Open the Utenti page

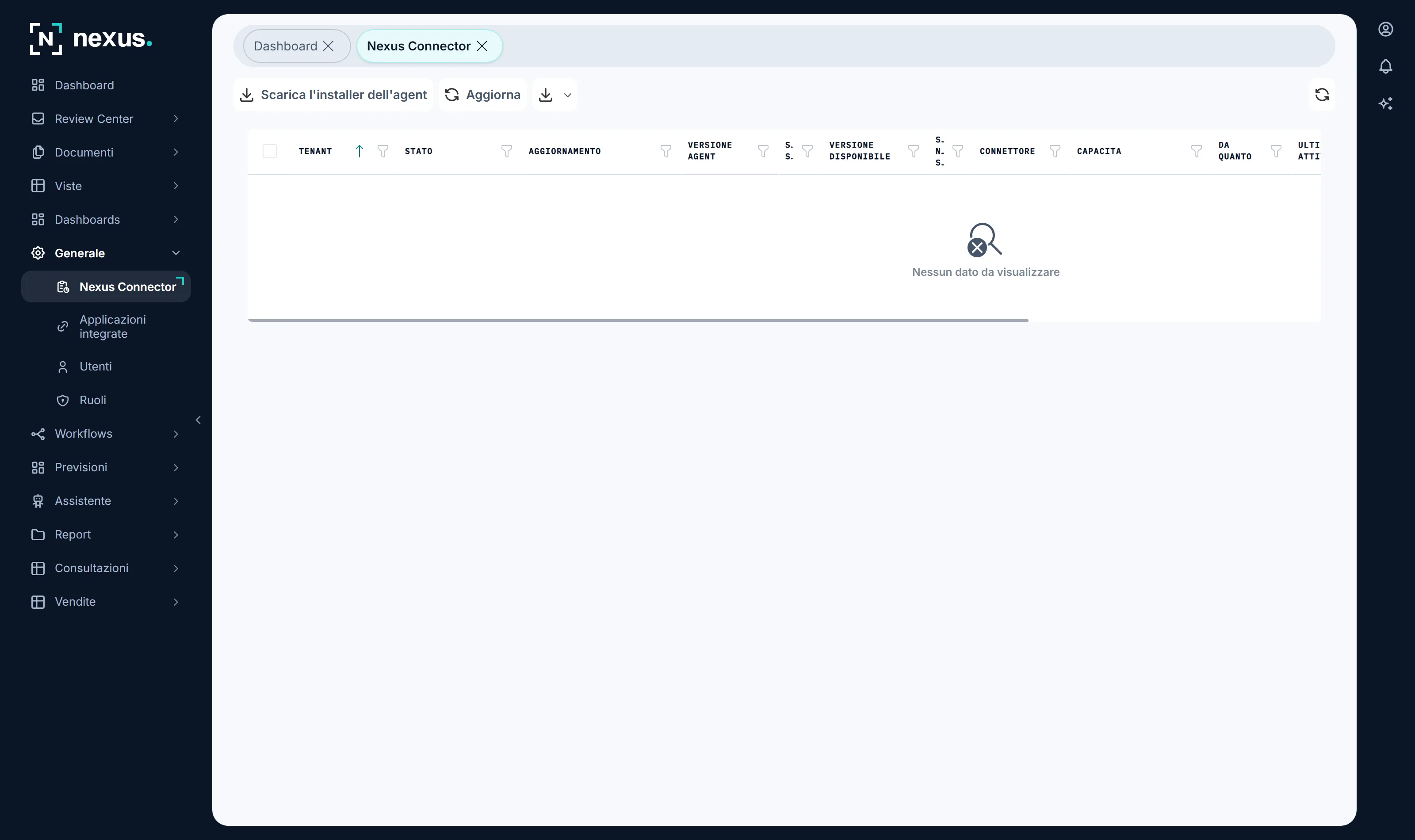(107, 366)
